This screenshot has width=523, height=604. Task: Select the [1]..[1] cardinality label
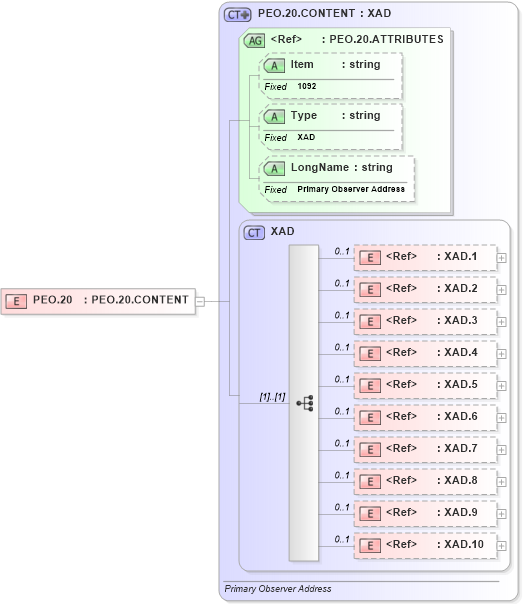tap(272, 397)
